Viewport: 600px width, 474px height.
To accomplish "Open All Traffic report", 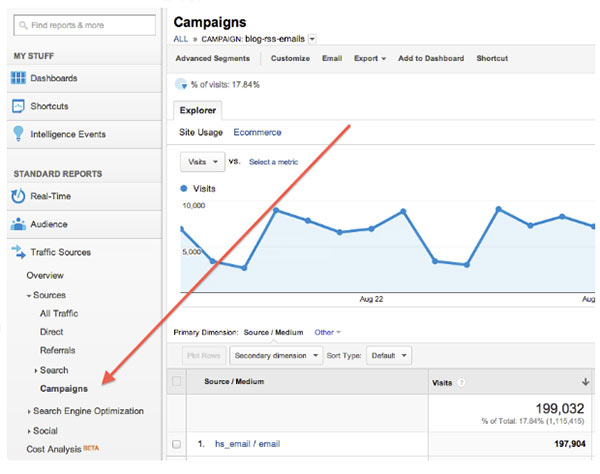I will 59,313.
